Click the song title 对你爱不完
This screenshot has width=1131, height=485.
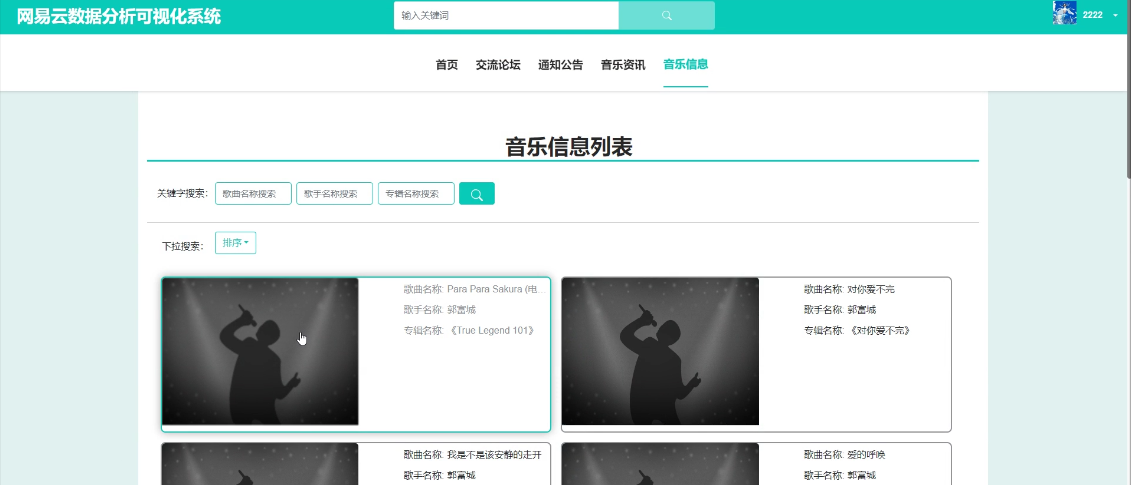click(x=871, y=289)
